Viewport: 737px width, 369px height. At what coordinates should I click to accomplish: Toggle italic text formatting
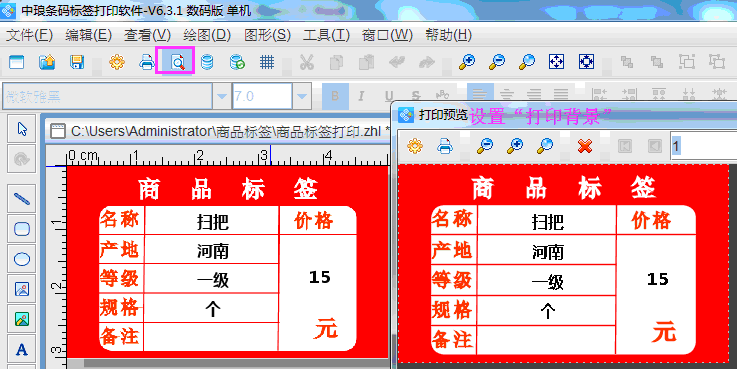click(361, 96)
